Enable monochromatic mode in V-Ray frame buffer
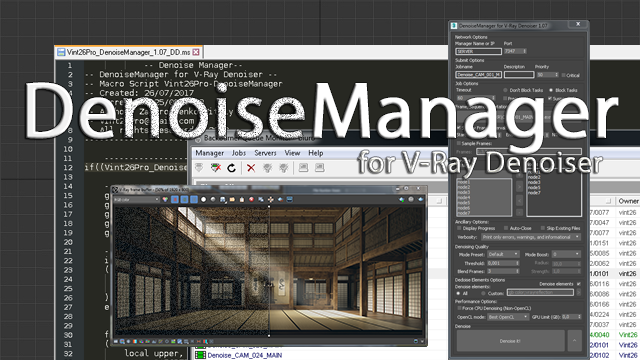The height and width of the screenshot is (360, 640). 213,199
